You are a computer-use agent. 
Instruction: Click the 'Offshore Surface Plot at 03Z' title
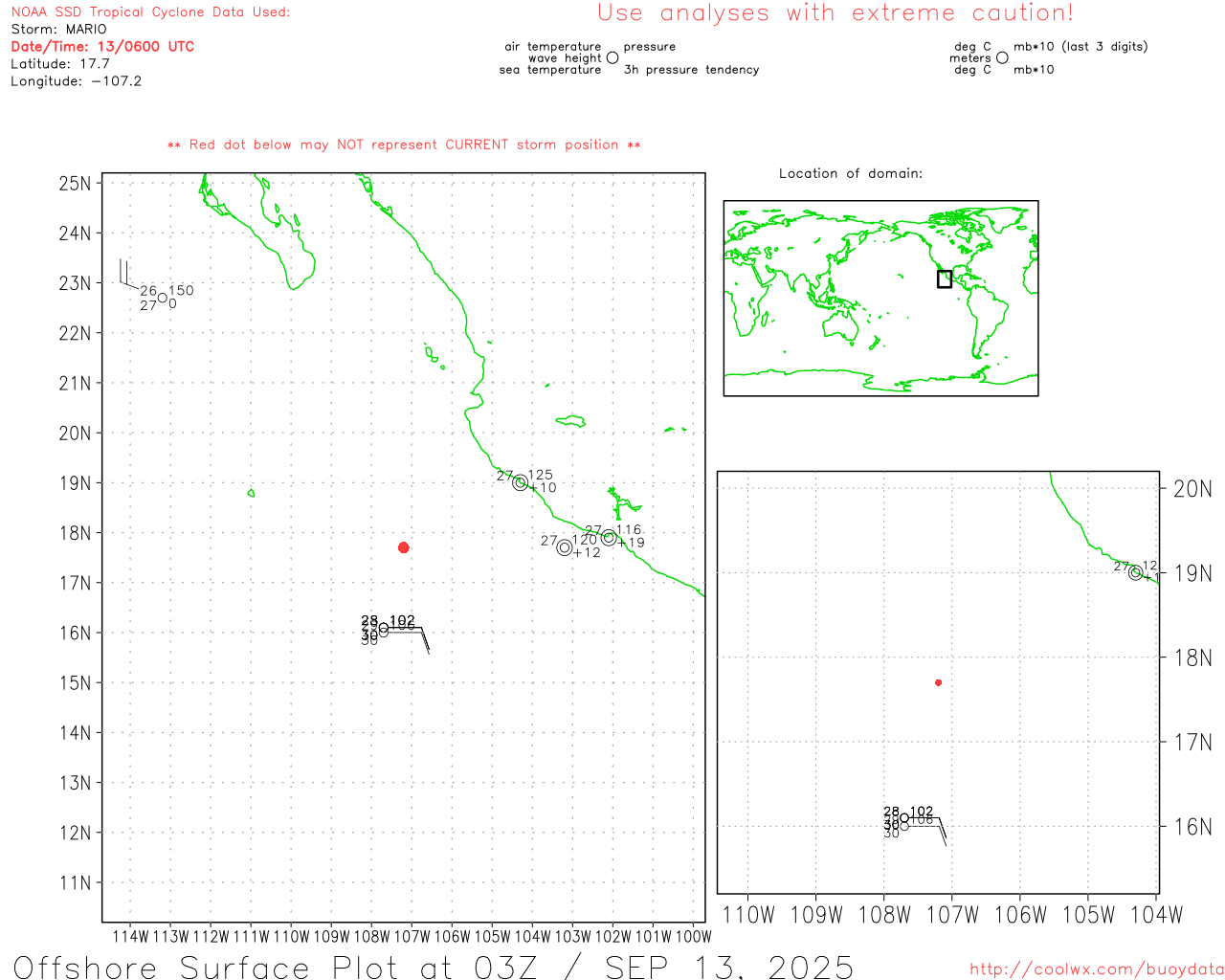coord(276,967)
